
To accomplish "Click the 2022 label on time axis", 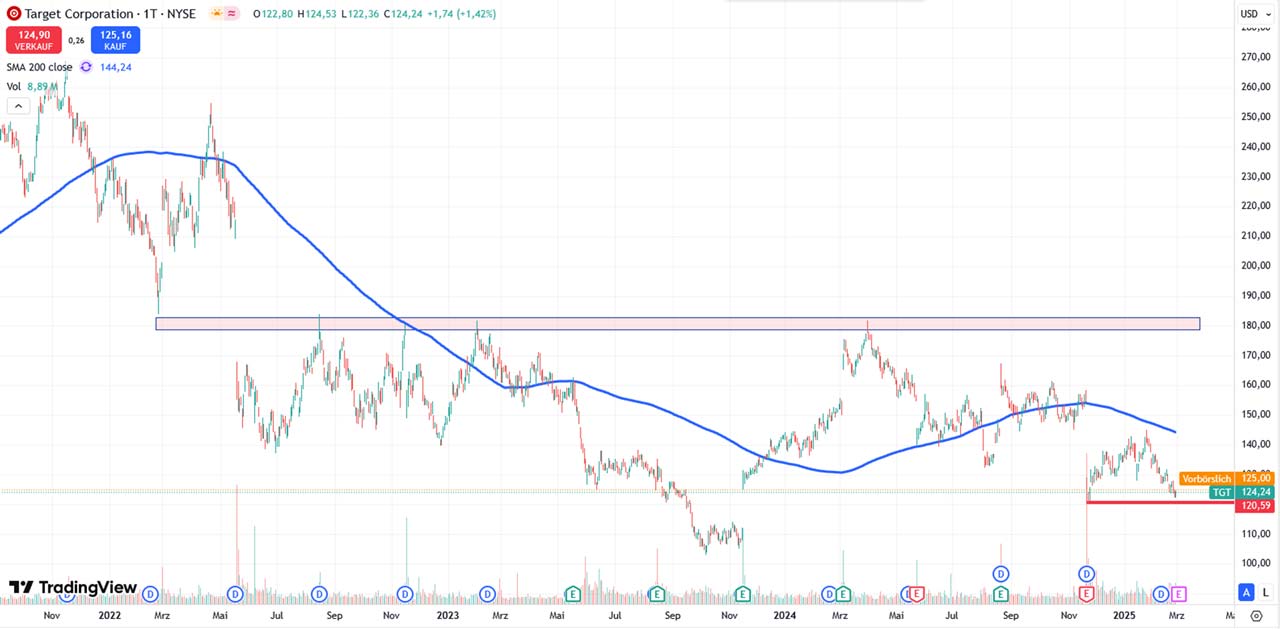I will pyautogui.click(x=111, y=616).
